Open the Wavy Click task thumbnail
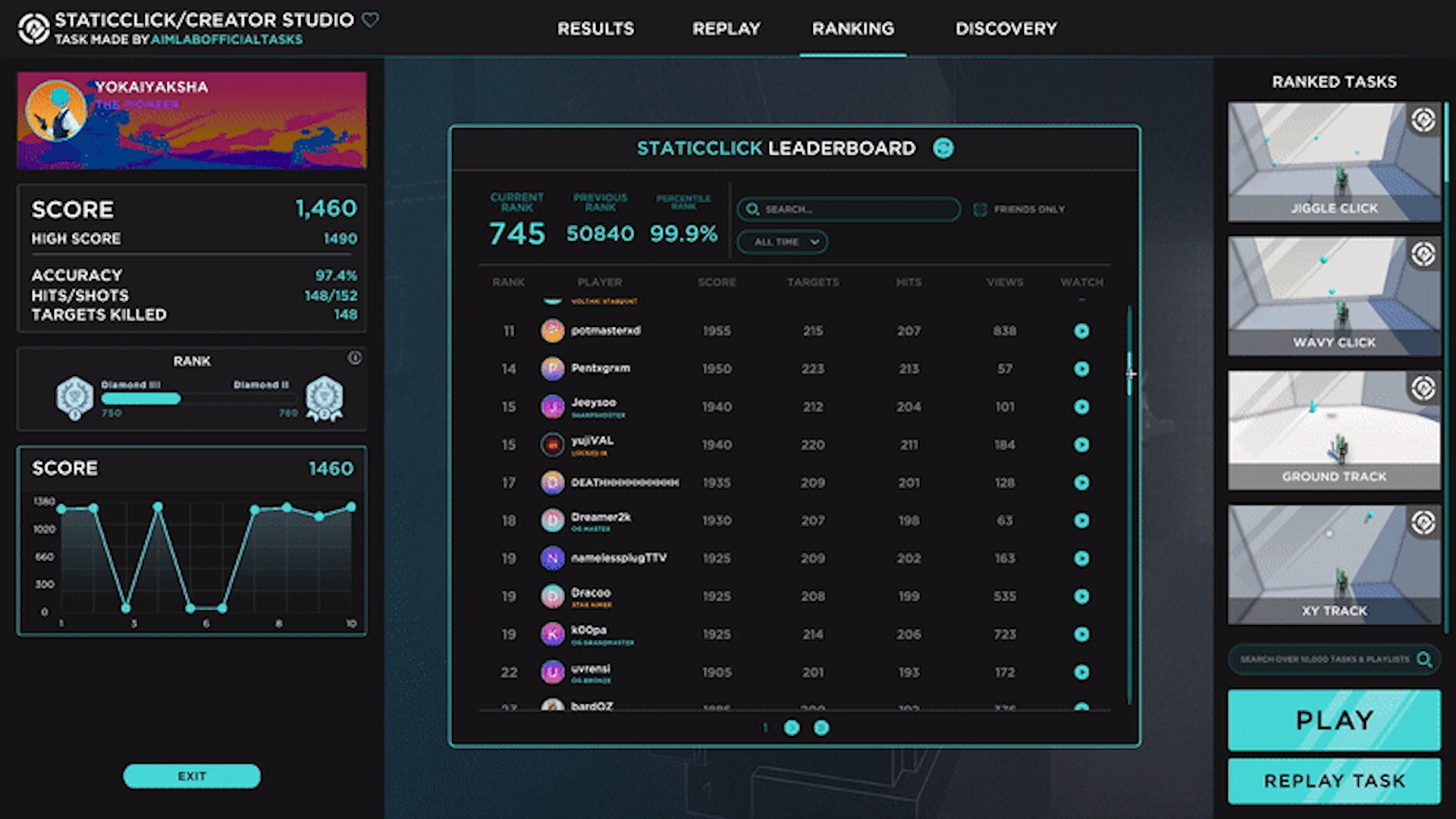The width and height of the screenshot is (1456, 819). coord(1334,297)
